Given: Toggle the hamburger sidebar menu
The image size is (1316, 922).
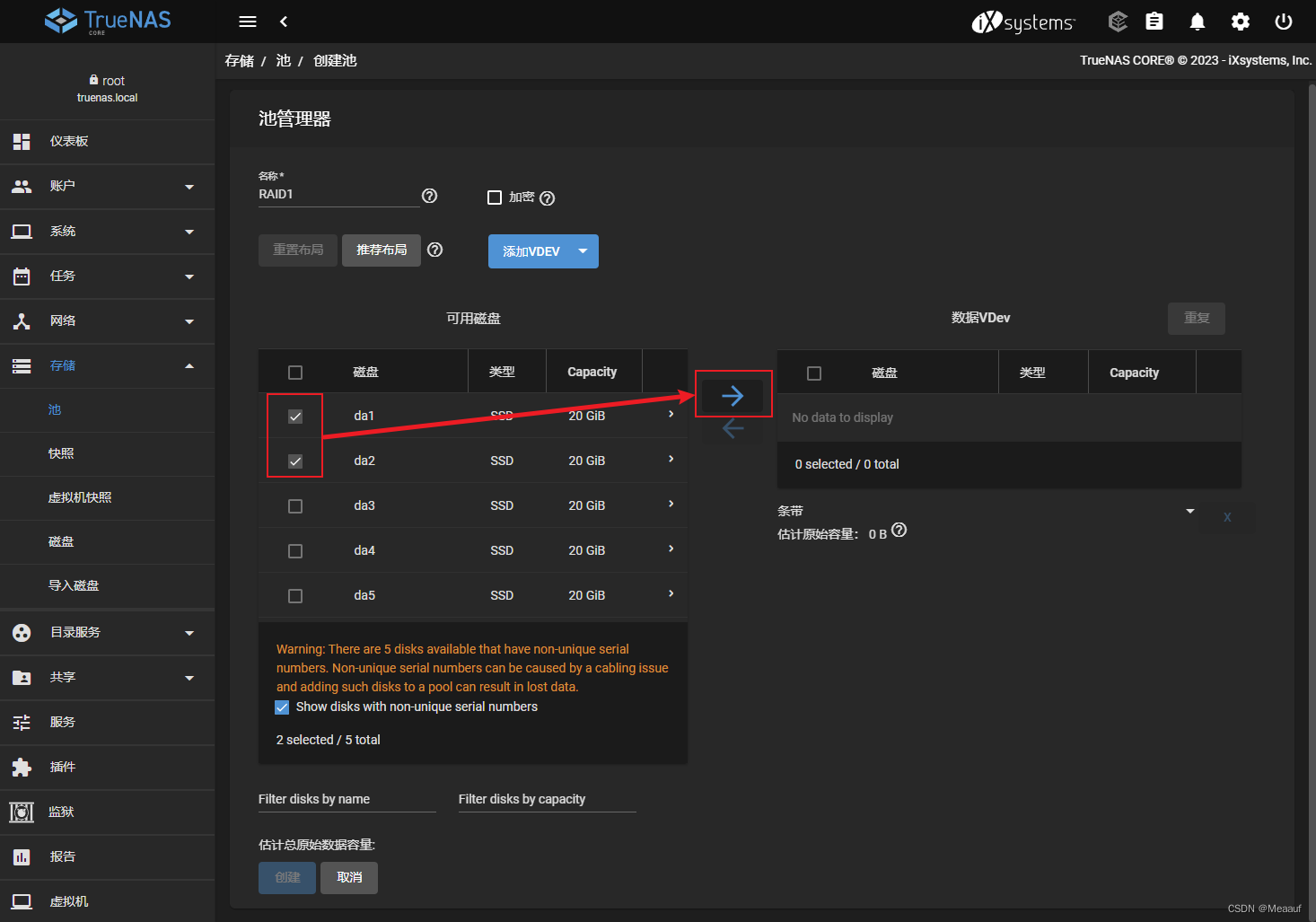Looking at the screenshot, I should [x=248, y=22].
